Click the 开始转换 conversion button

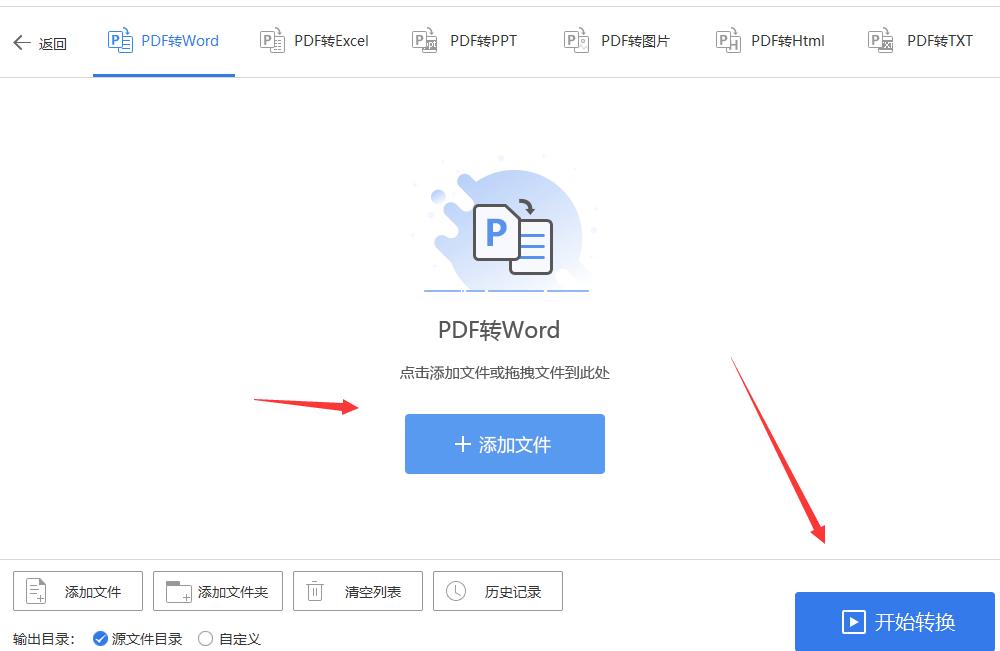click(894, 621)
